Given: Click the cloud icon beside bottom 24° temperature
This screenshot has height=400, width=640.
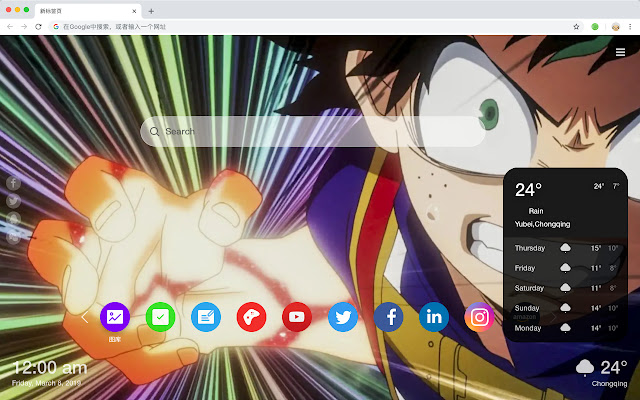Looking at the screenshot, I should (584, 367).
